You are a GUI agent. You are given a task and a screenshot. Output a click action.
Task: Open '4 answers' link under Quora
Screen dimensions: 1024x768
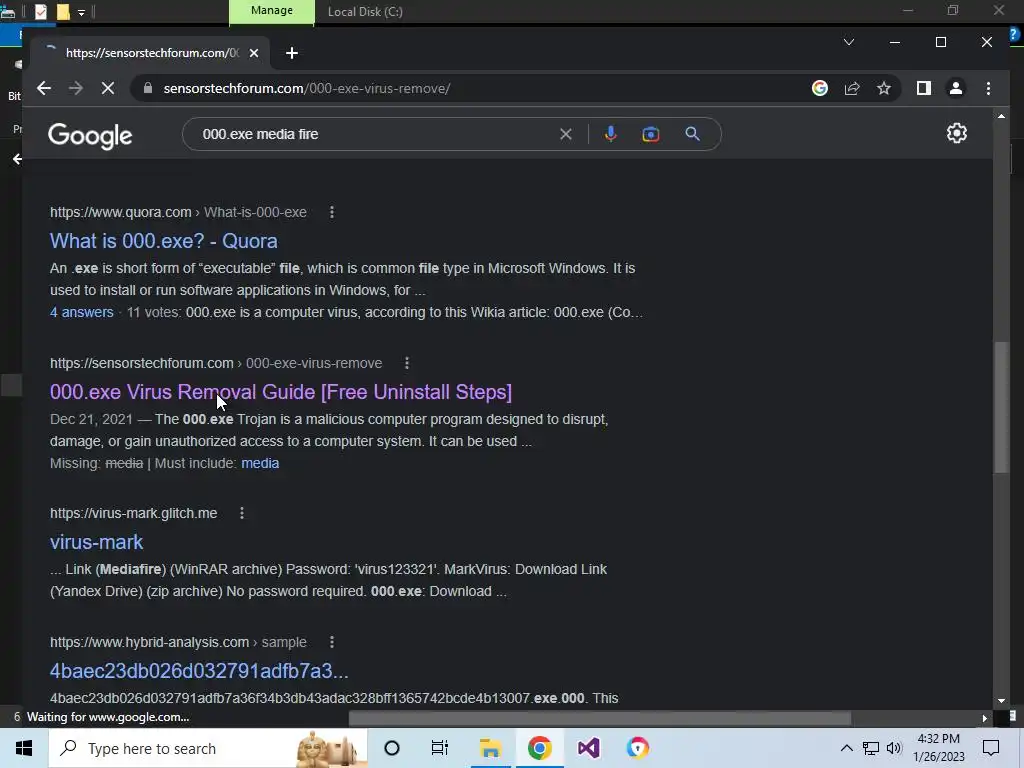[x=82, y=312]
